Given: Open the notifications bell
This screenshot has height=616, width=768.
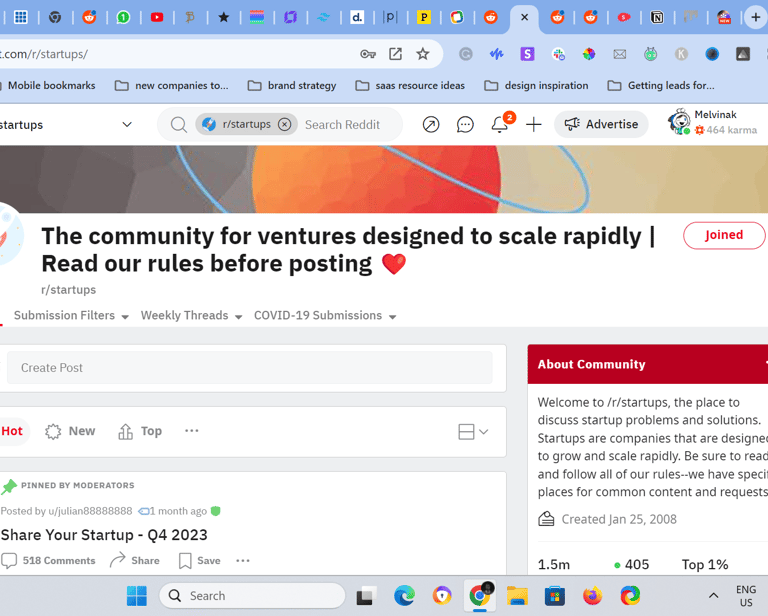Looking at the screenshot, I should coord(500,124).
